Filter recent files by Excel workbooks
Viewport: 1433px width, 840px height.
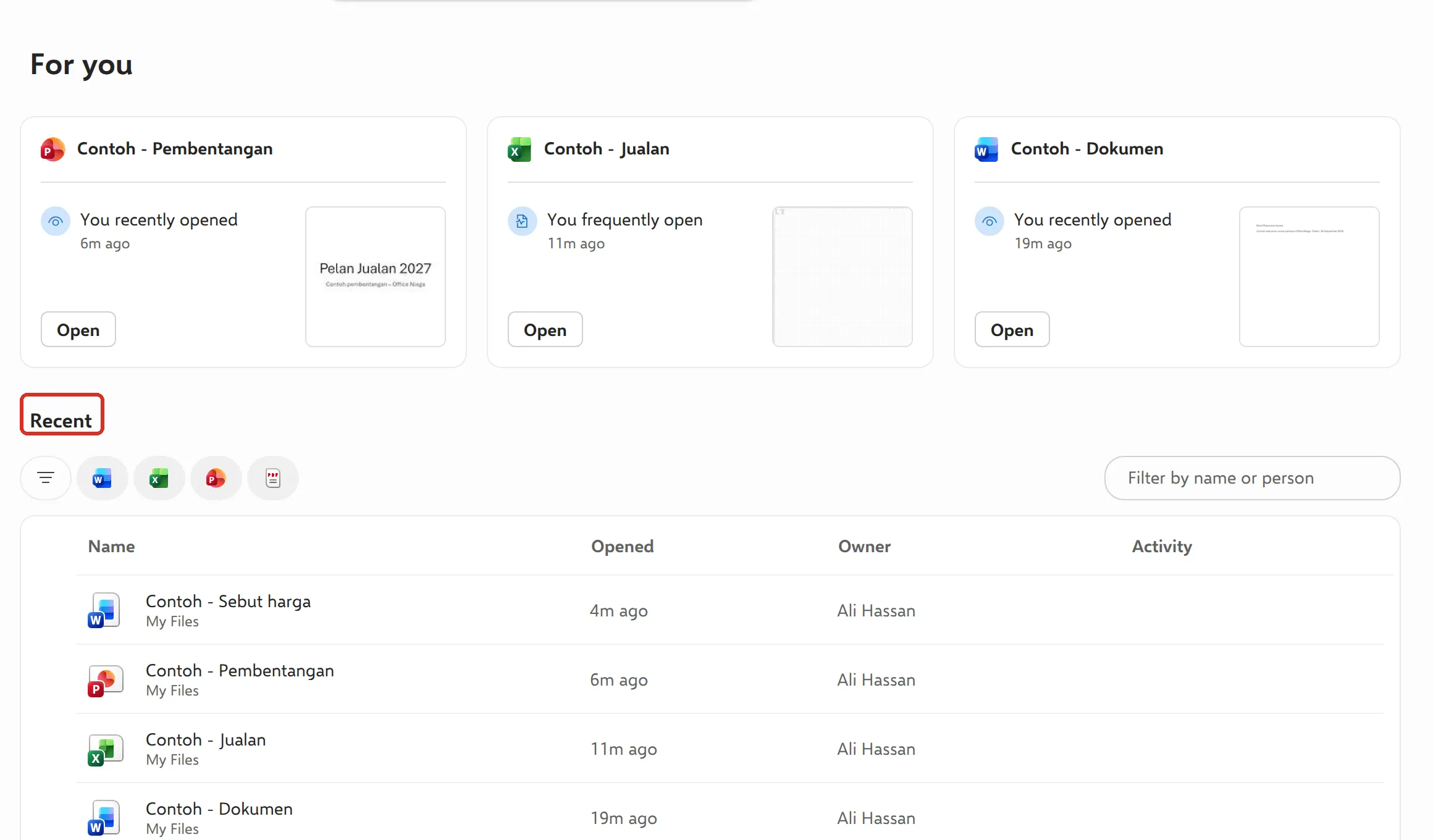click(x=159, y=478)
